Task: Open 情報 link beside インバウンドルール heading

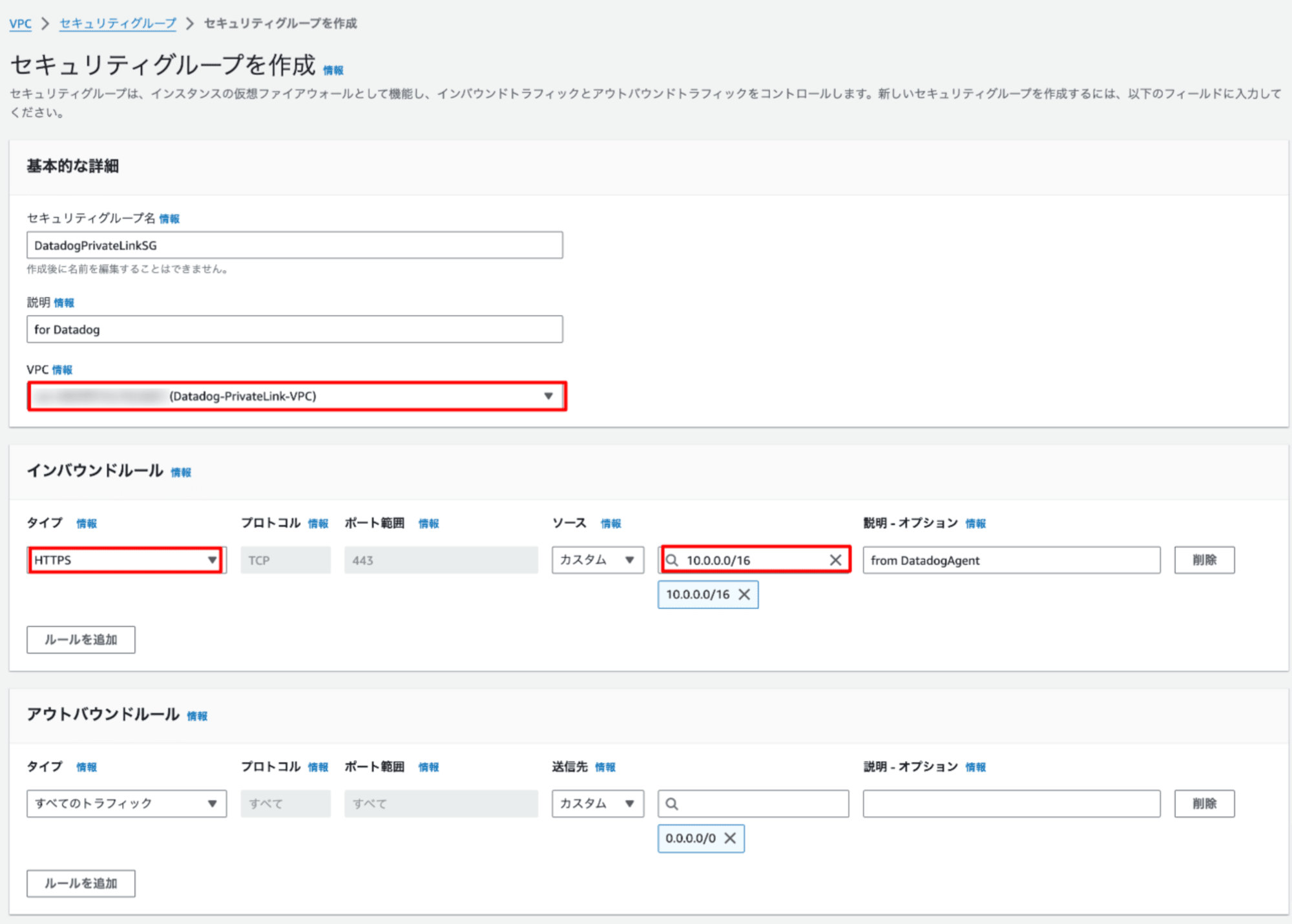Action: 181,473
